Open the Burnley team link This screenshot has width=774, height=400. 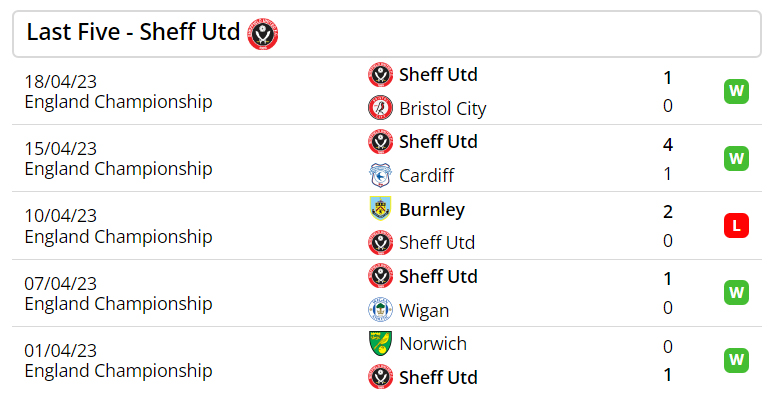[x=432, y=210]
